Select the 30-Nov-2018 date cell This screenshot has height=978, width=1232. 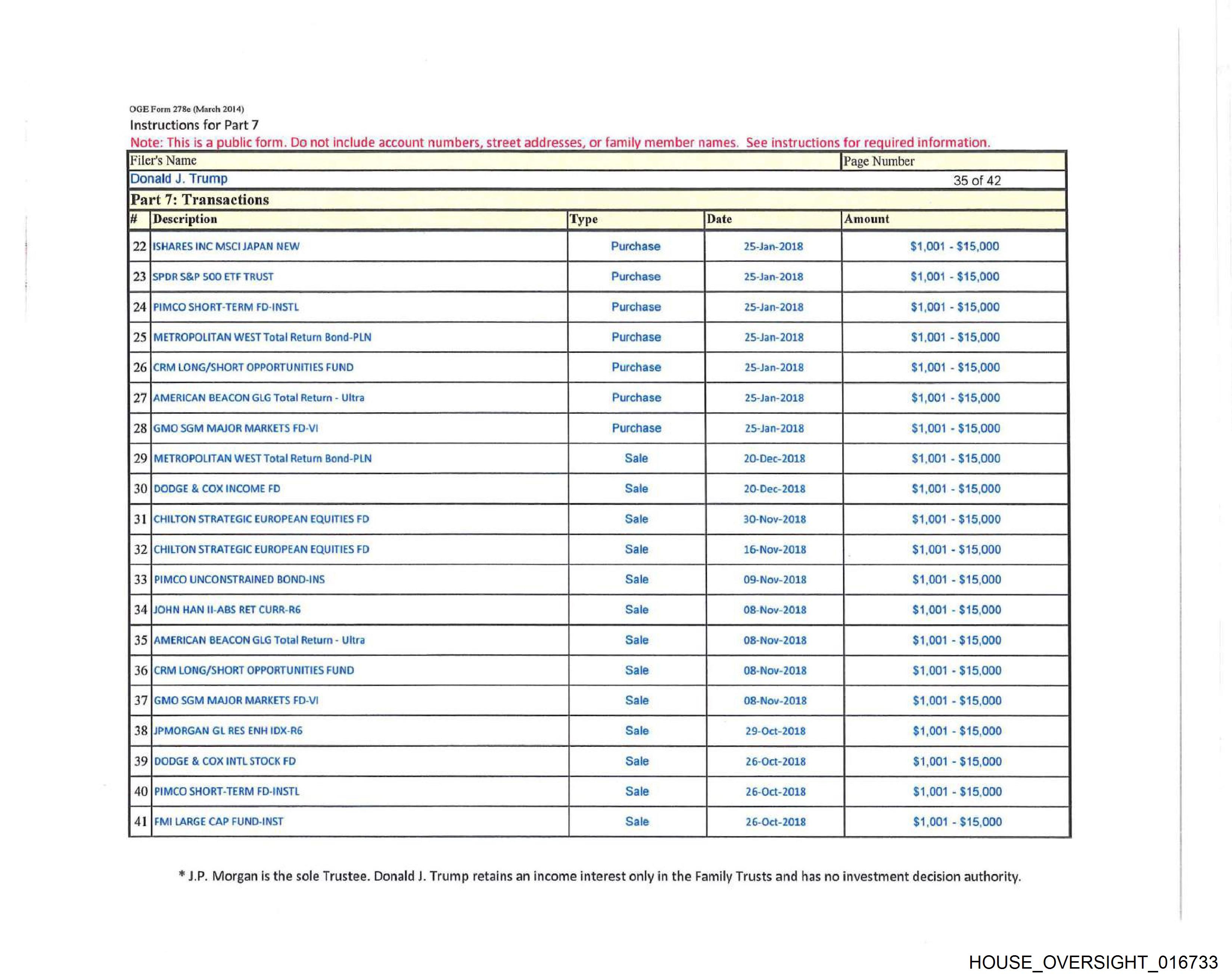pyautogui.click(x=774, y=519)
